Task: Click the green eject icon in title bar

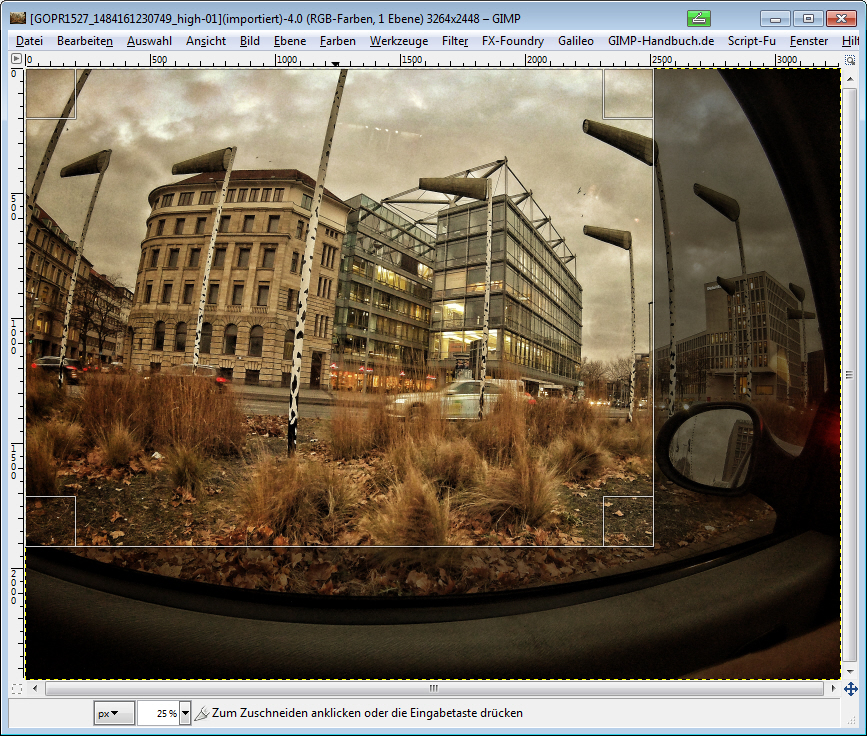Action: (x=699, y=18)
